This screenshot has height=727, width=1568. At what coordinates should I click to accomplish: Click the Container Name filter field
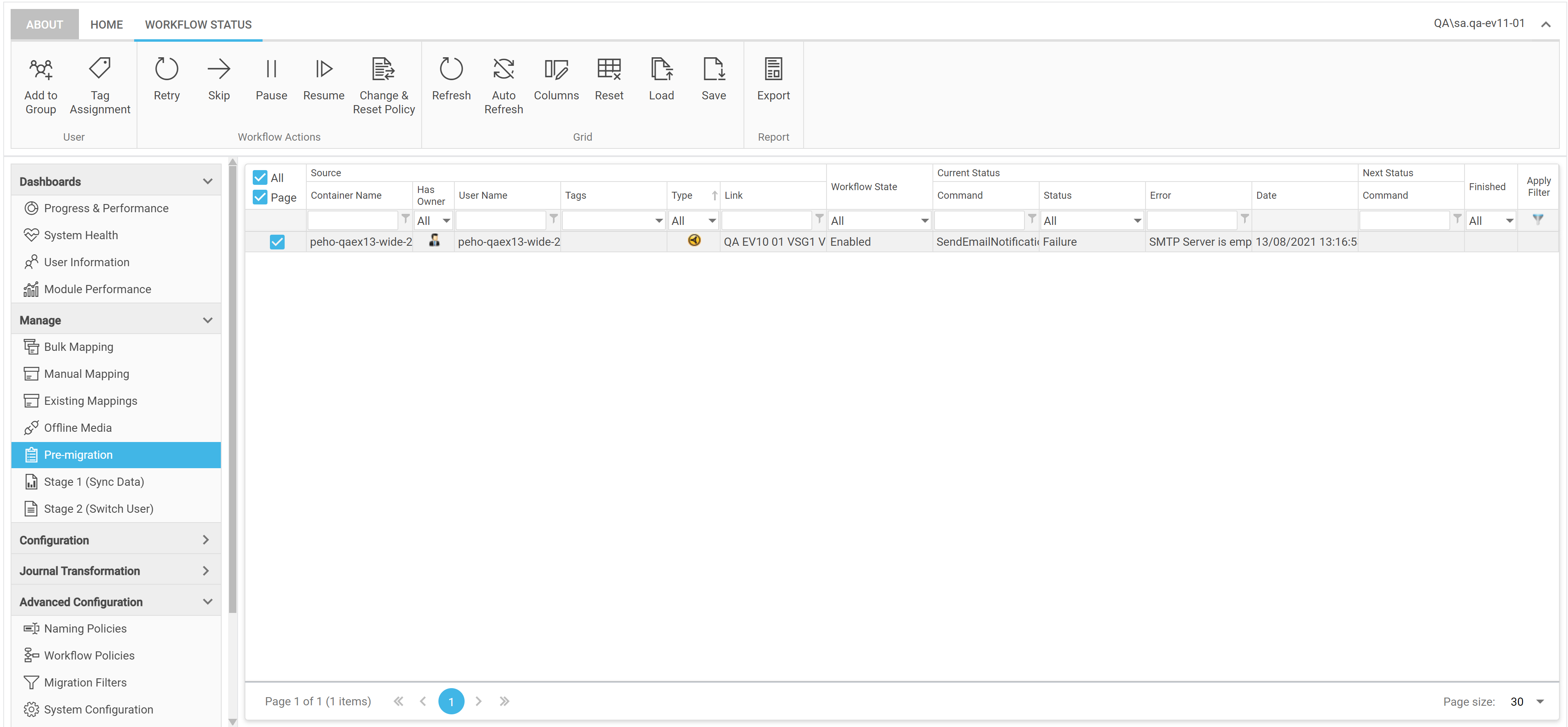click(x=353, y=221)
